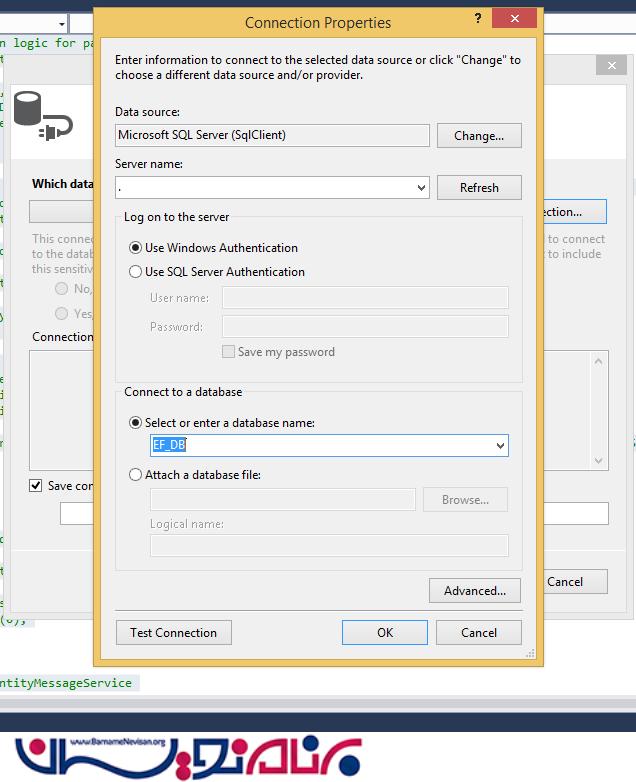Select Use Windows Authentication option
636x782 pixels.
point(136,248)
